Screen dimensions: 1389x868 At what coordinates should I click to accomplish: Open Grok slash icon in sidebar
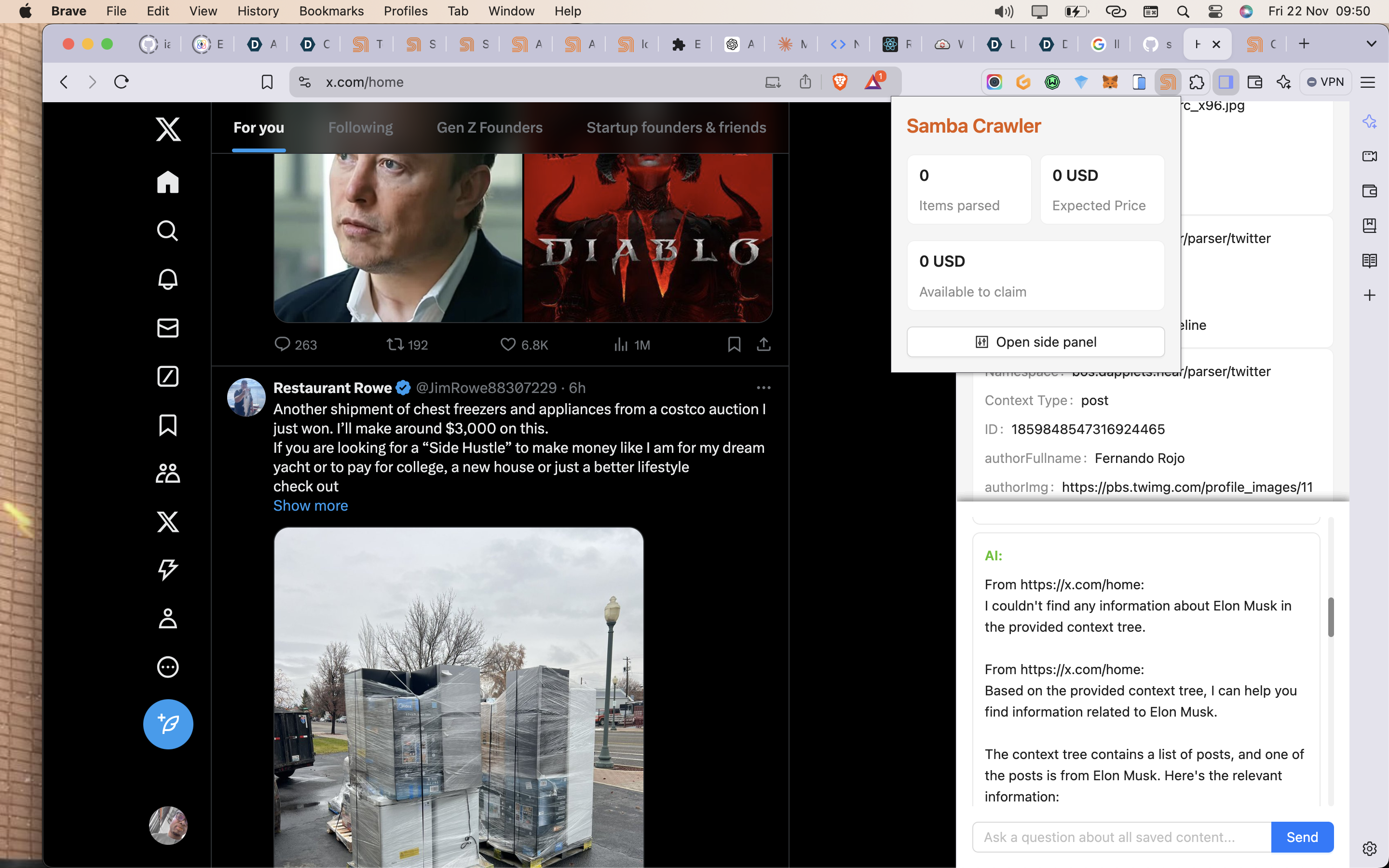point(168,377)
